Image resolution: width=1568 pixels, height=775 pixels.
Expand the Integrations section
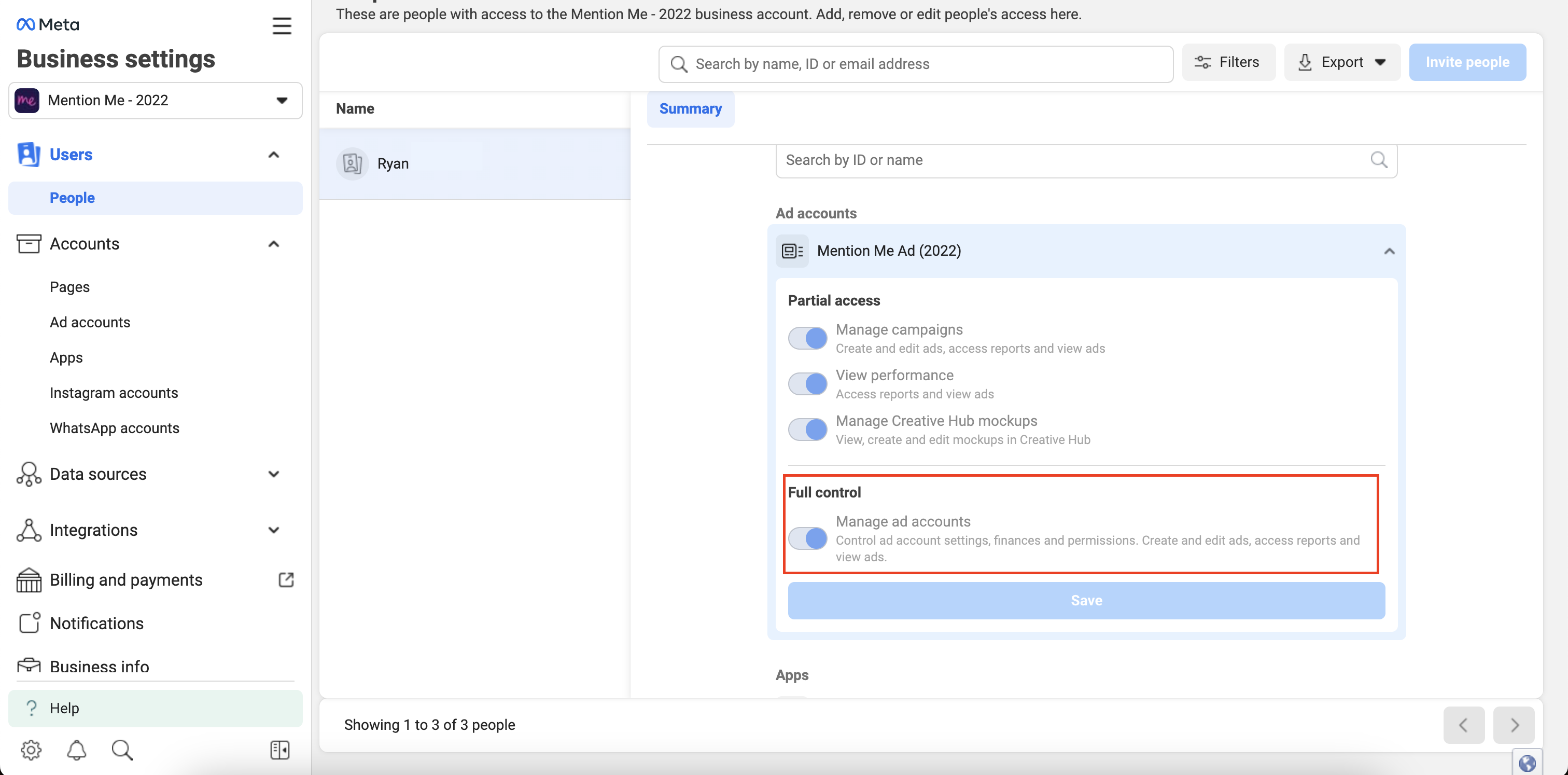(x=274, y=530)
